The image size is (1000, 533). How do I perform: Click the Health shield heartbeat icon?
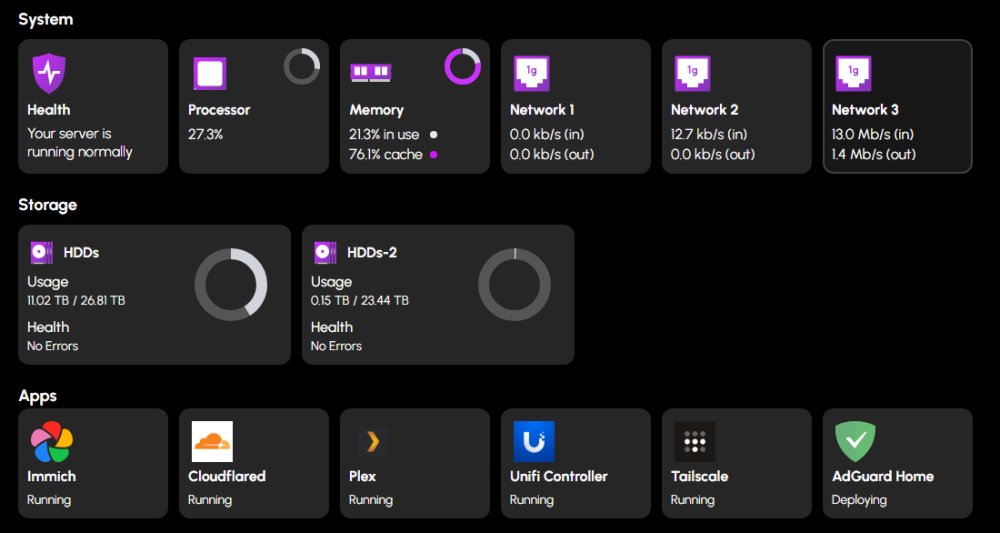(48, 73)
